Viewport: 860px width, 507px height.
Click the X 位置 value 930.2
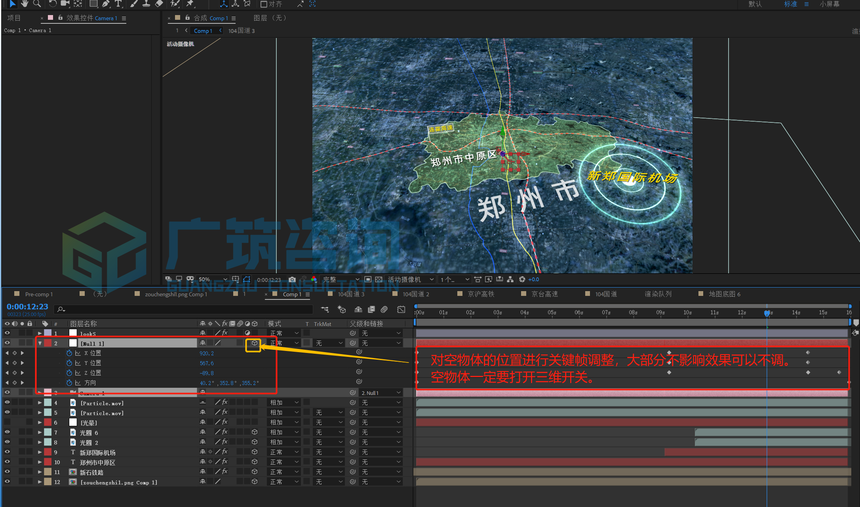click(x=207, y=353)
